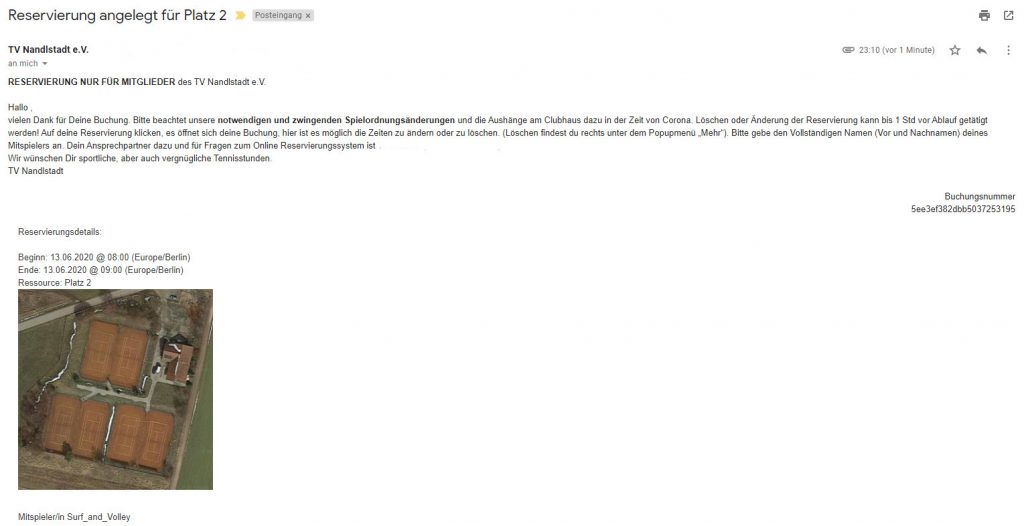Click the booking number 5ee3ef382dbb5037253195
This screenshot has height=526, width=1024.
pyautogui.click(x=963, y=209)
